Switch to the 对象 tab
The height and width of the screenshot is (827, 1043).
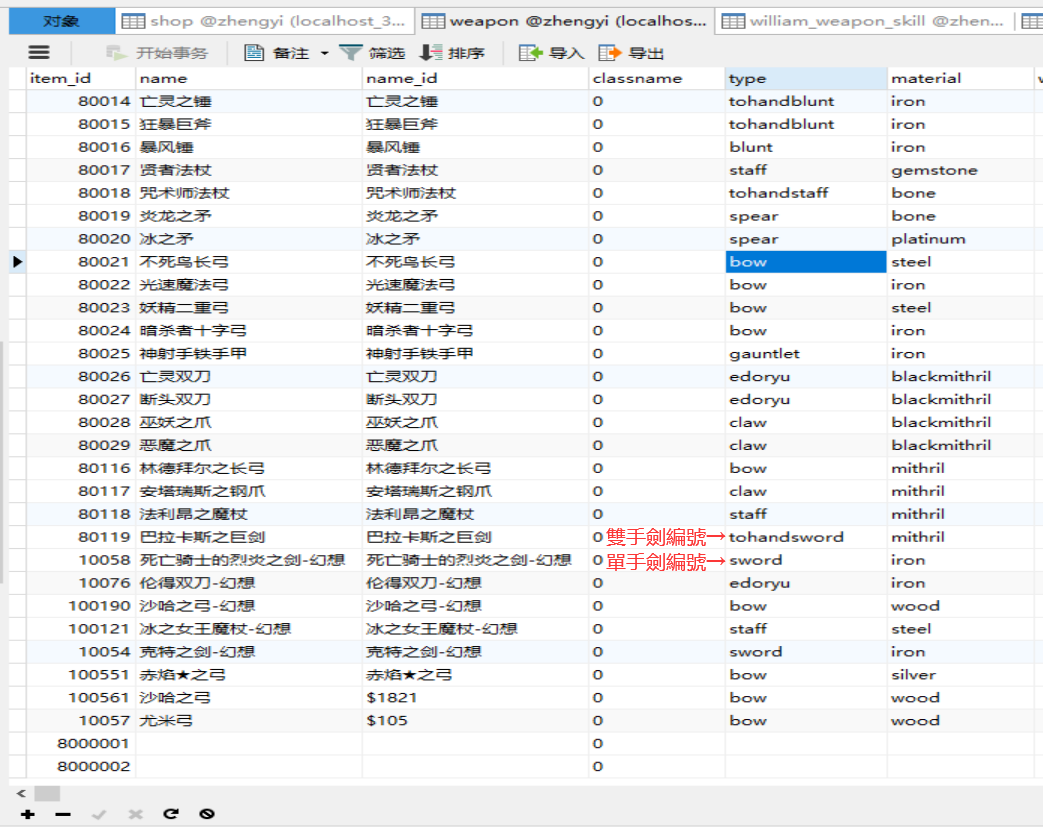[x=61, y=21]
